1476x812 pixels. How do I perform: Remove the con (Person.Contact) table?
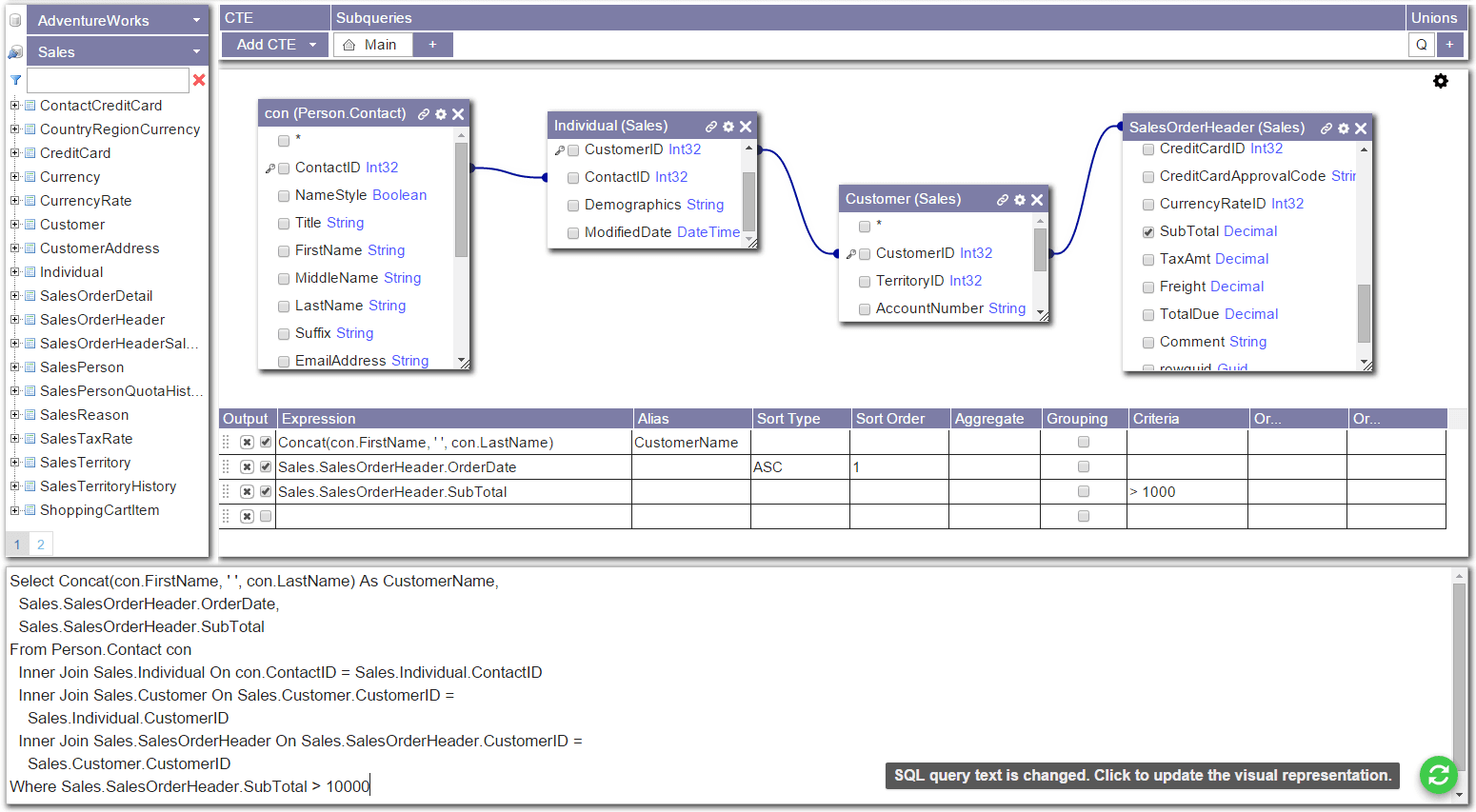(x=458, y=114)
